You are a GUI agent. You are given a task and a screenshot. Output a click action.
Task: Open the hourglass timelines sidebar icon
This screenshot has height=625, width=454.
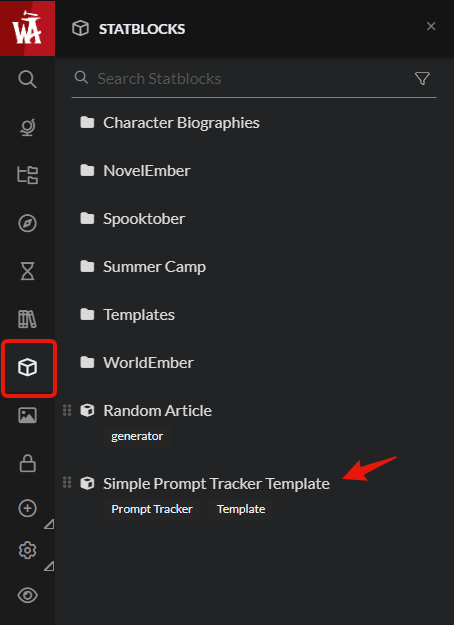pyautogui.click(x=27, y=271)
